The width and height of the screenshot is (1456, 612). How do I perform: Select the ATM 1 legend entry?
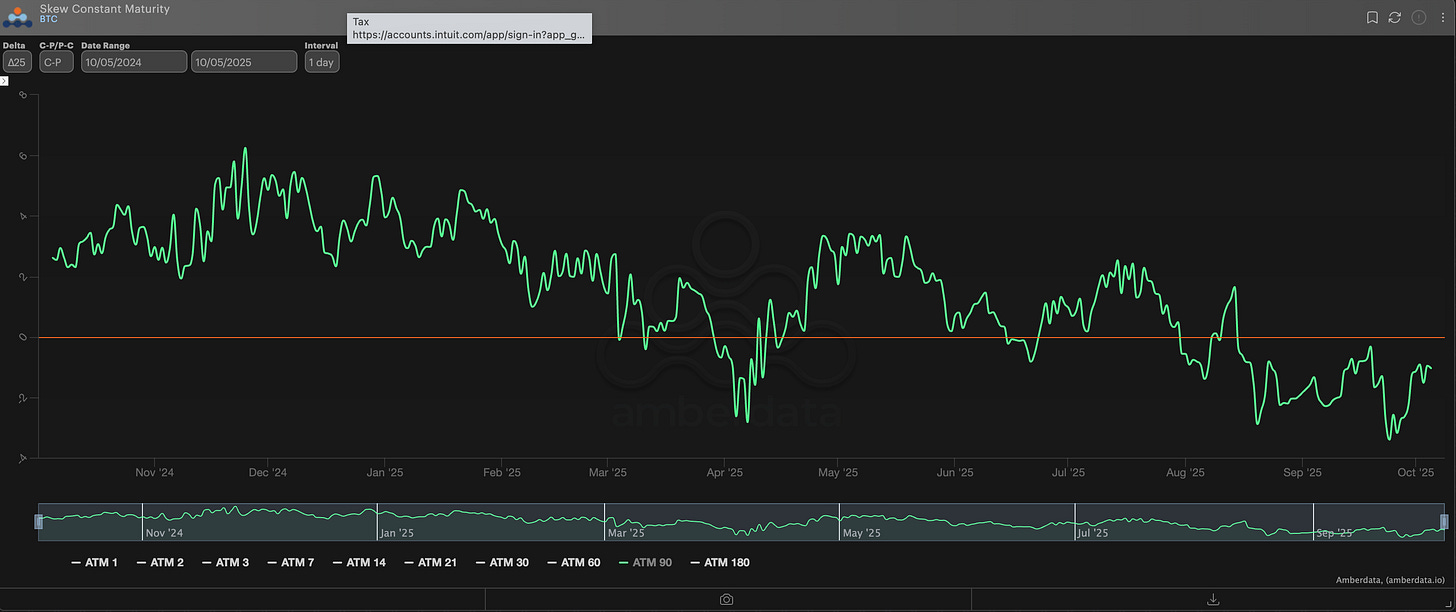coord(94,563)
